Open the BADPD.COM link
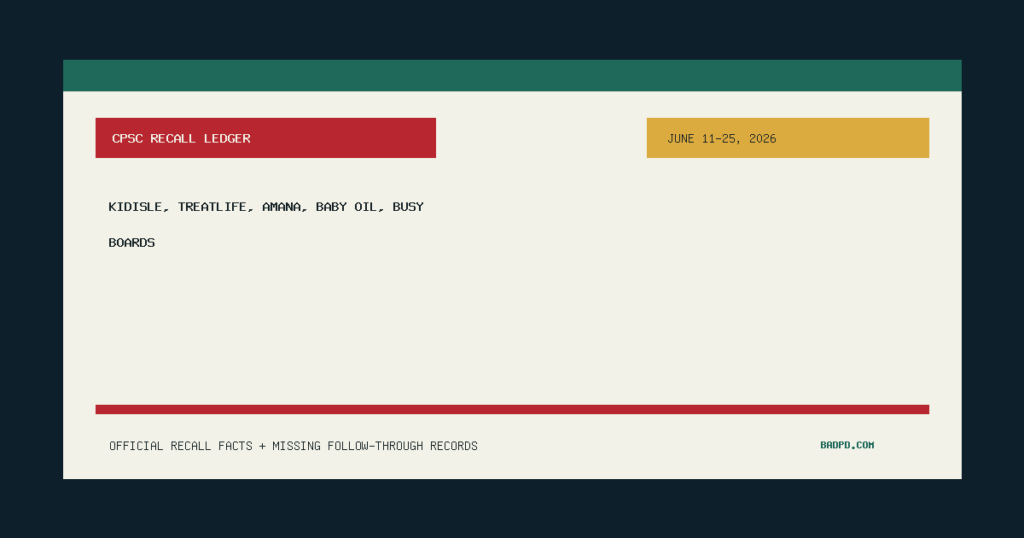Screen dimensions: 1024x538 [847, 445]
